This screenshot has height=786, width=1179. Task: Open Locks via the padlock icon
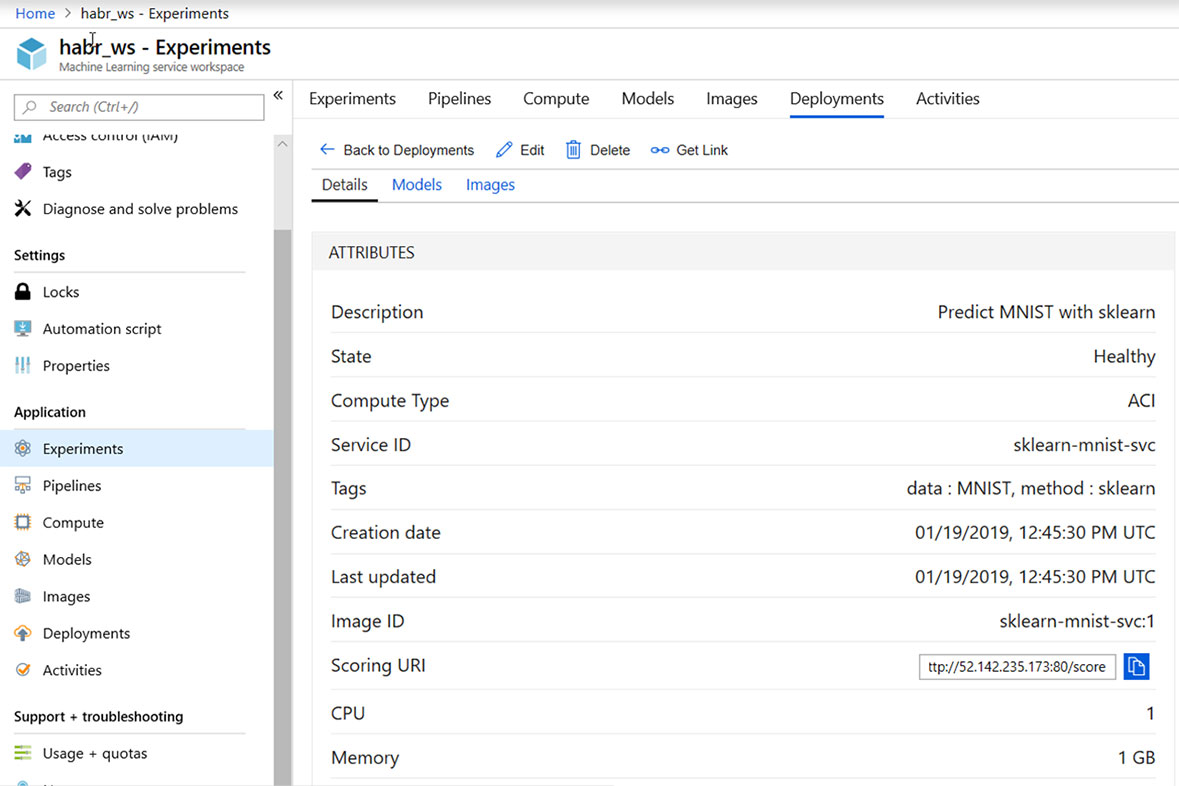coord(23,292)
